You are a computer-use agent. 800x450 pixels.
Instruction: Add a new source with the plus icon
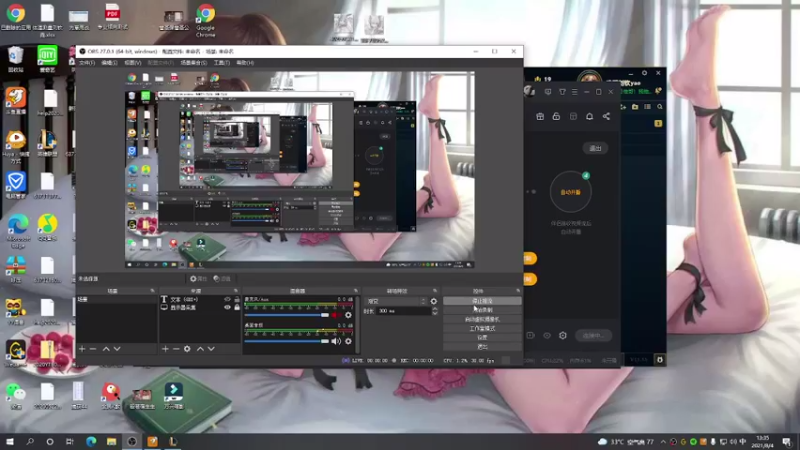point(165,349)
